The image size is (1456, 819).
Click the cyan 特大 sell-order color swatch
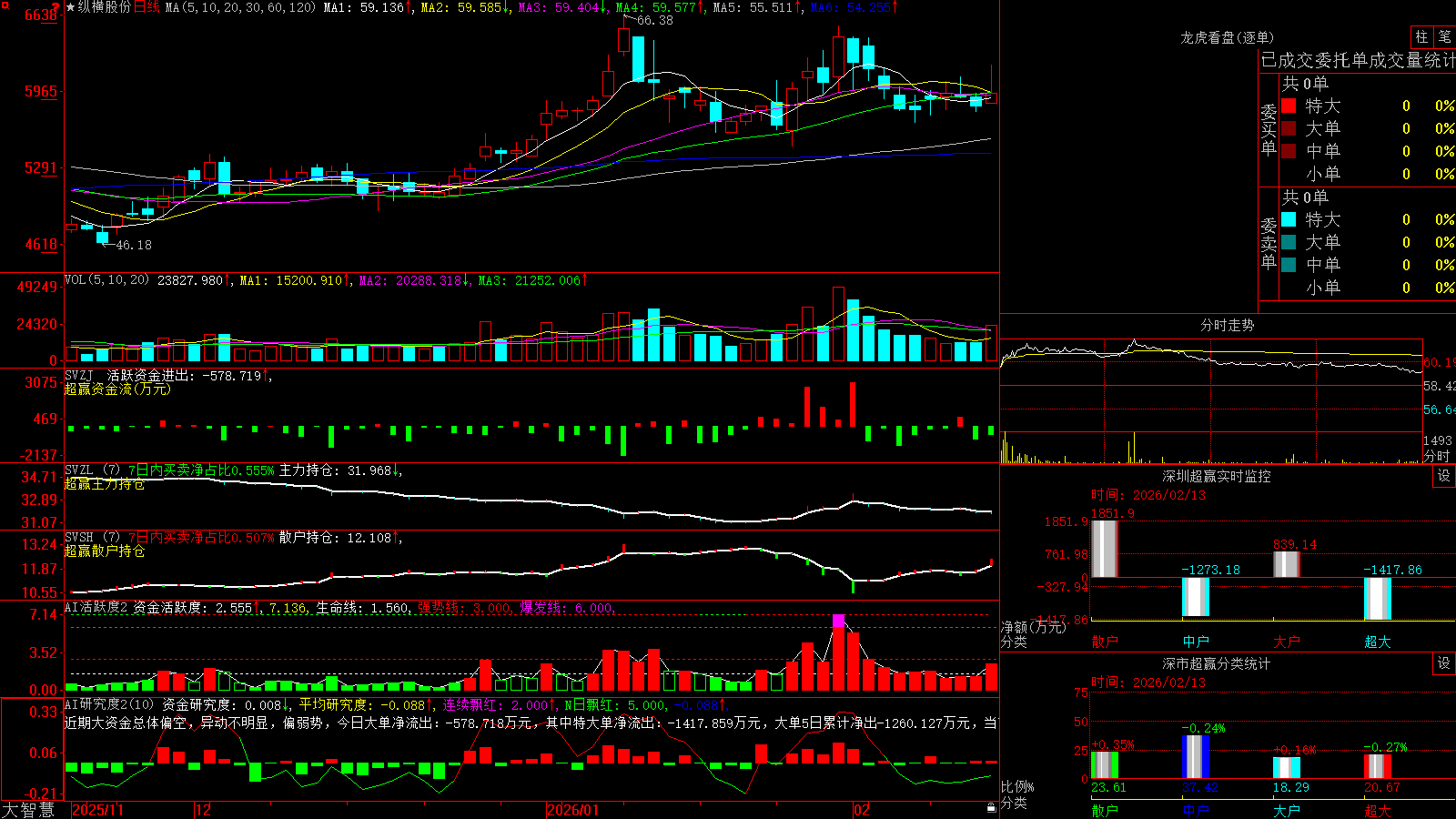point(1289,219)
